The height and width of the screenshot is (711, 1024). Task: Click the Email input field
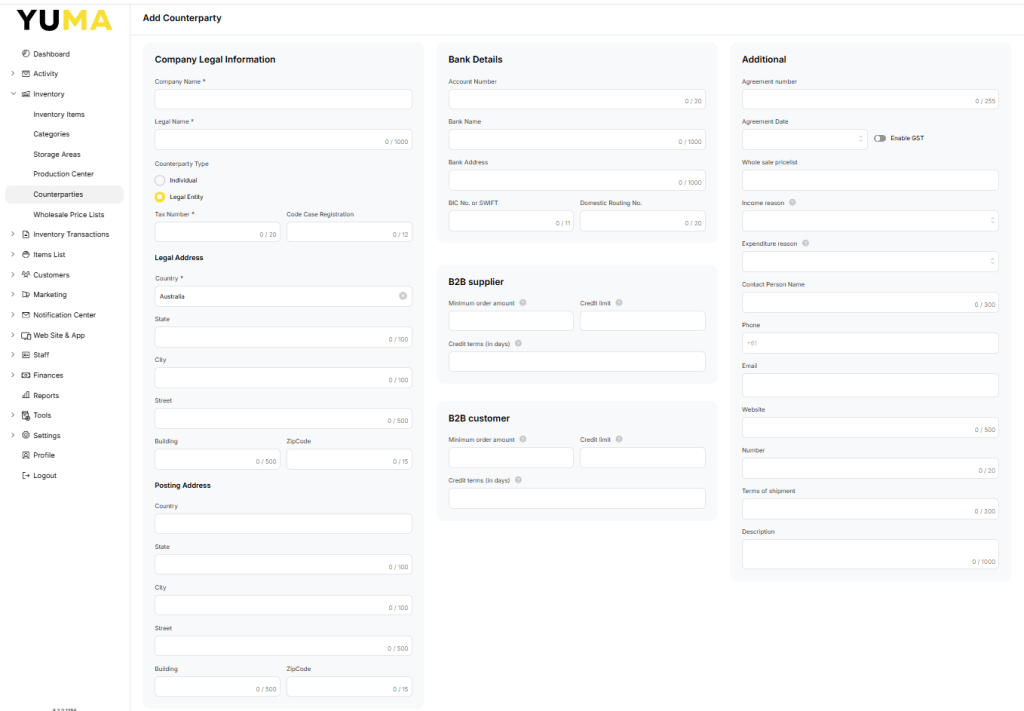[x=870, y=385]
